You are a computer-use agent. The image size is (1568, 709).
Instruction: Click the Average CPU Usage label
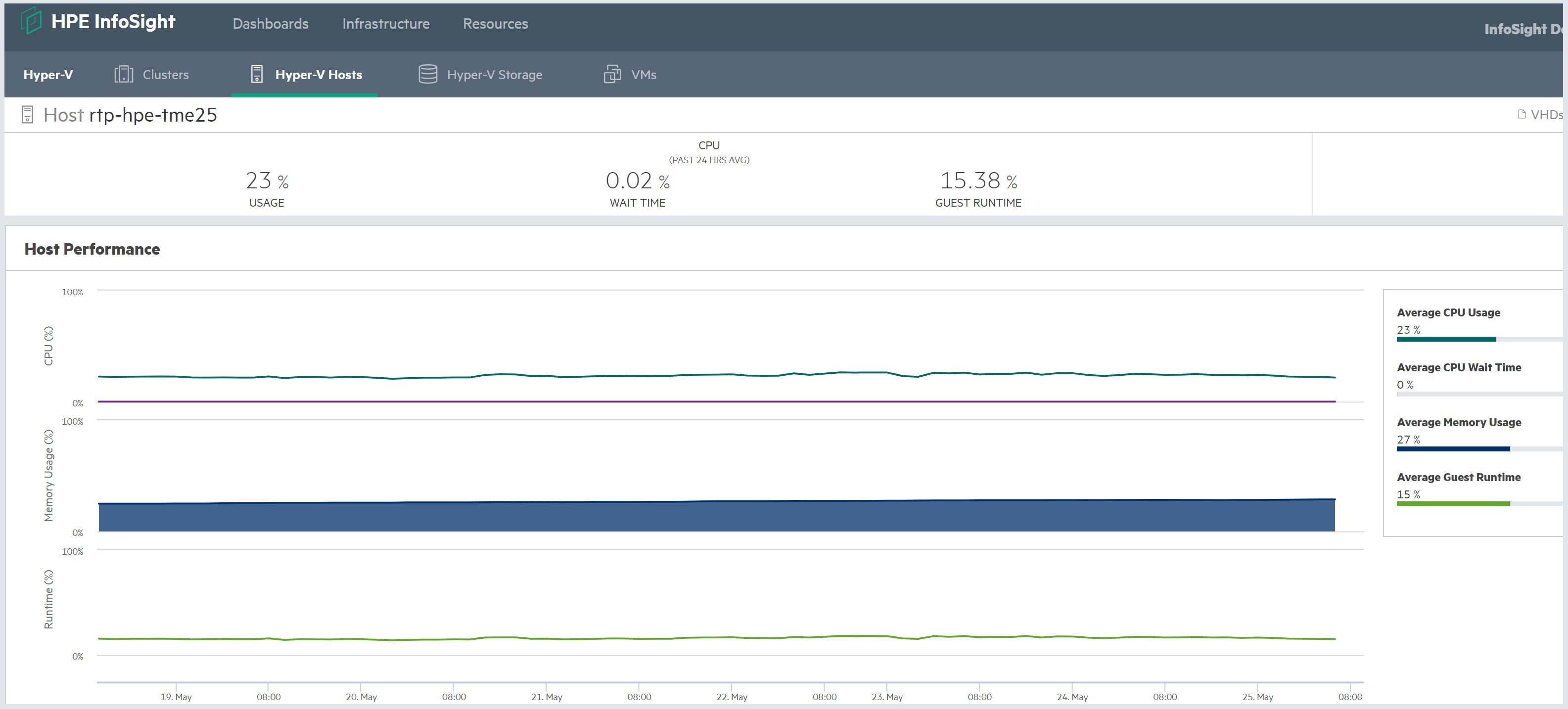pos(1448,312)
